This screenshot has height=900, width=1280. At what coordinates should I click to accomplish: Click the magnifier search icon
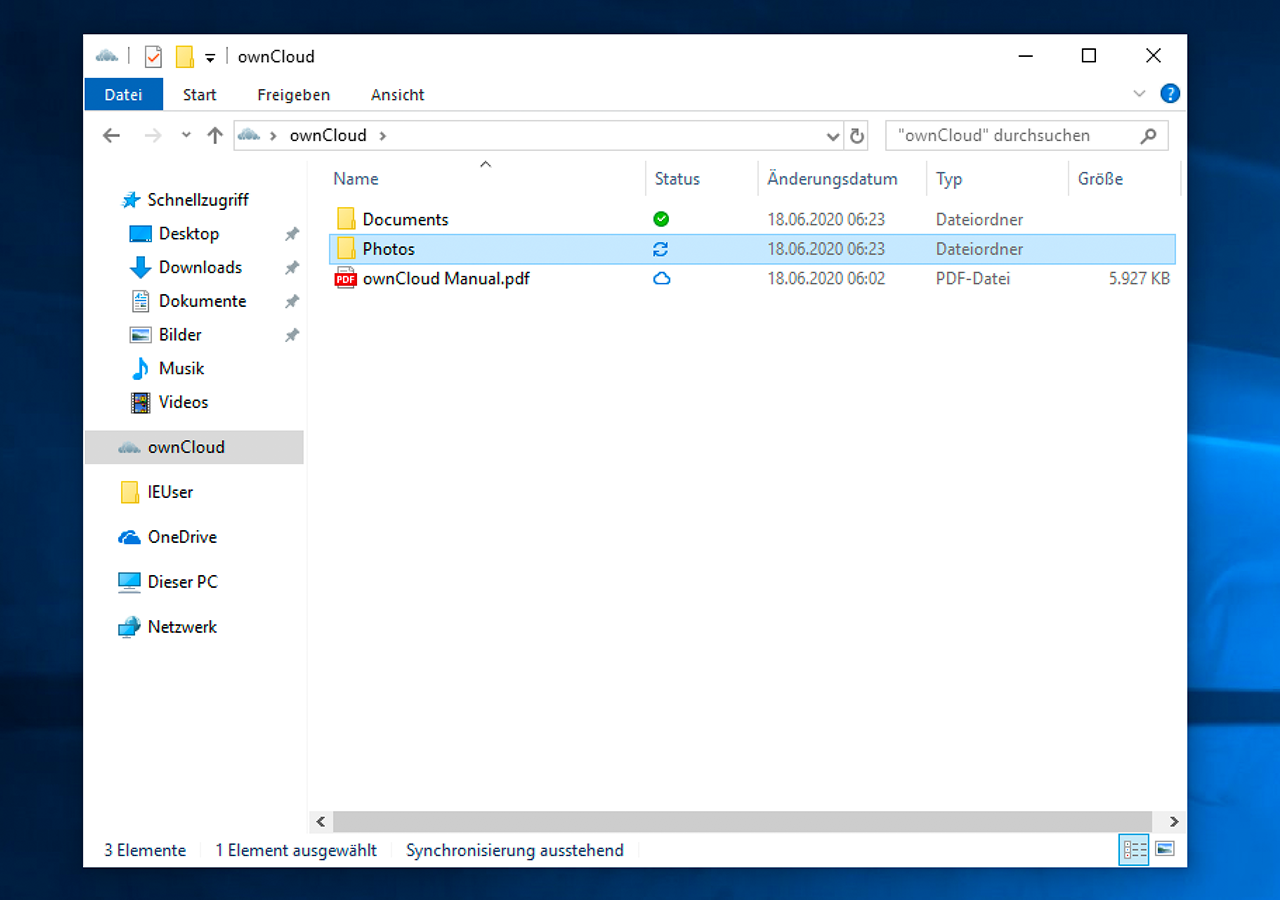click(1148, 135)
